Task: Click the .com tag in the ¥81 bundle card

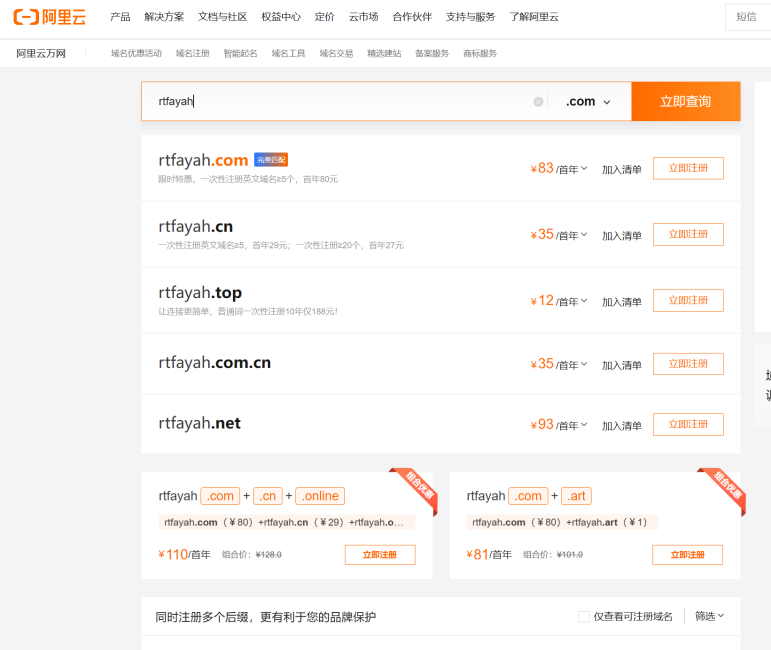Action: coord(528,496)
